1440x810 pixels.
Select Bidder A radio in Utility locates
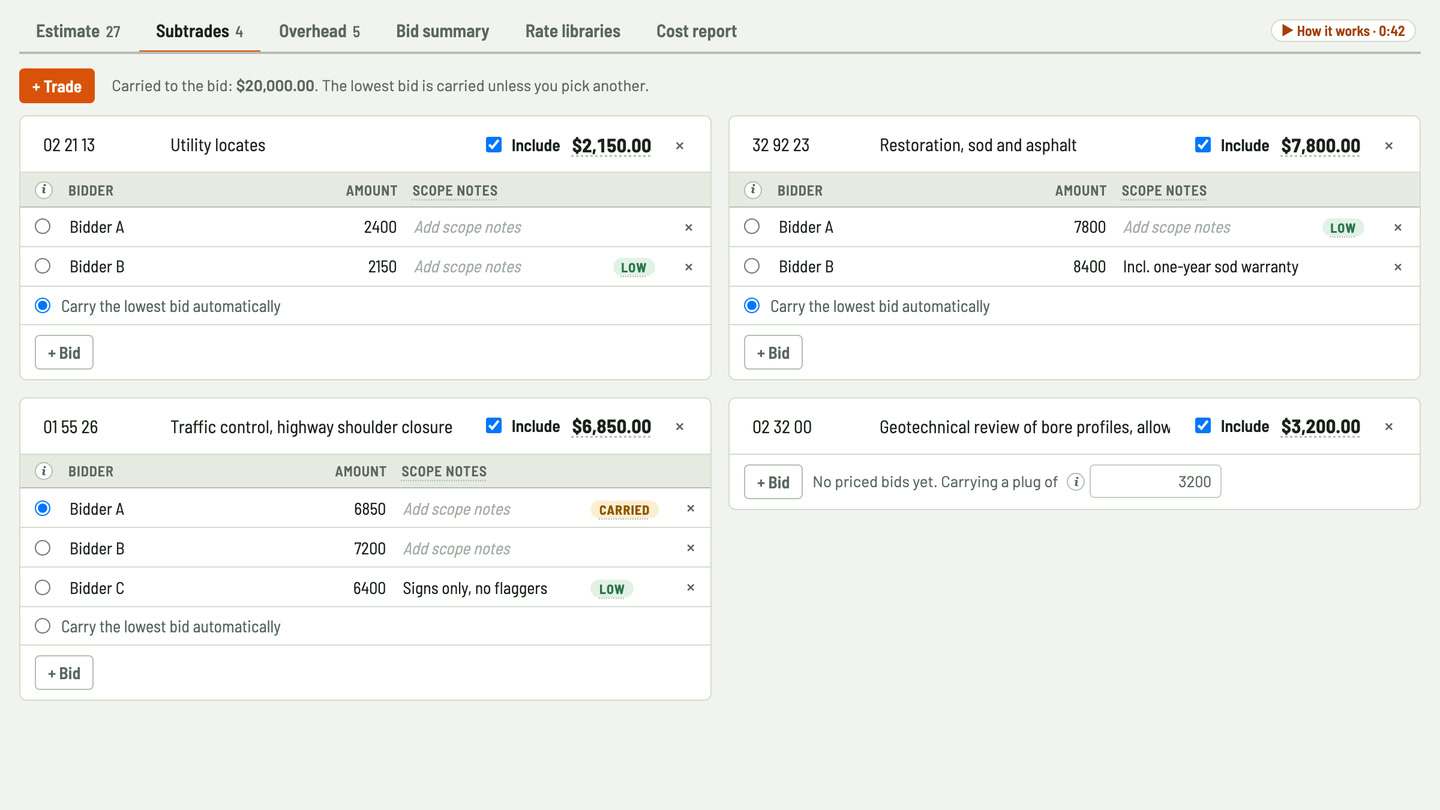43,227
